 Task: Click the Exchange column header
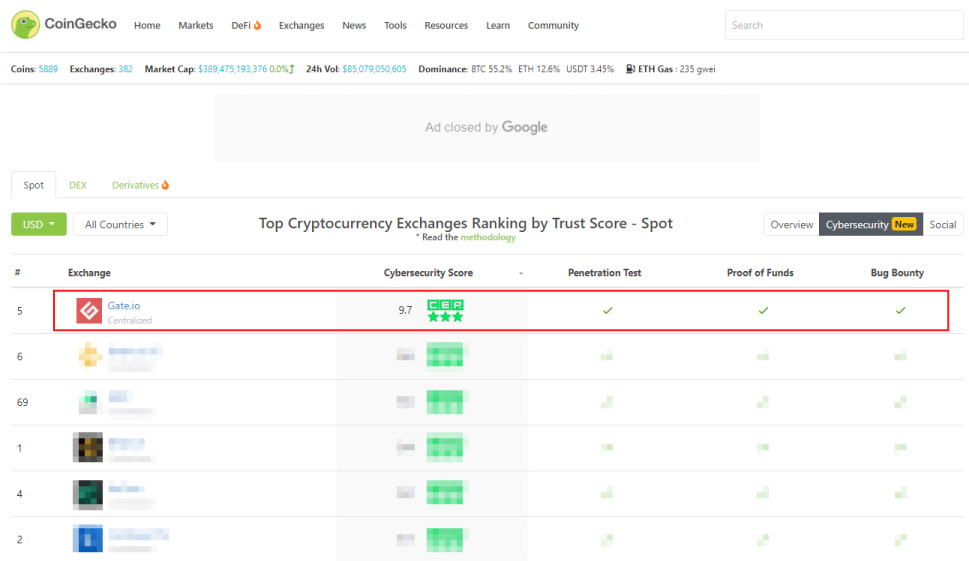[x=90, y=272]
